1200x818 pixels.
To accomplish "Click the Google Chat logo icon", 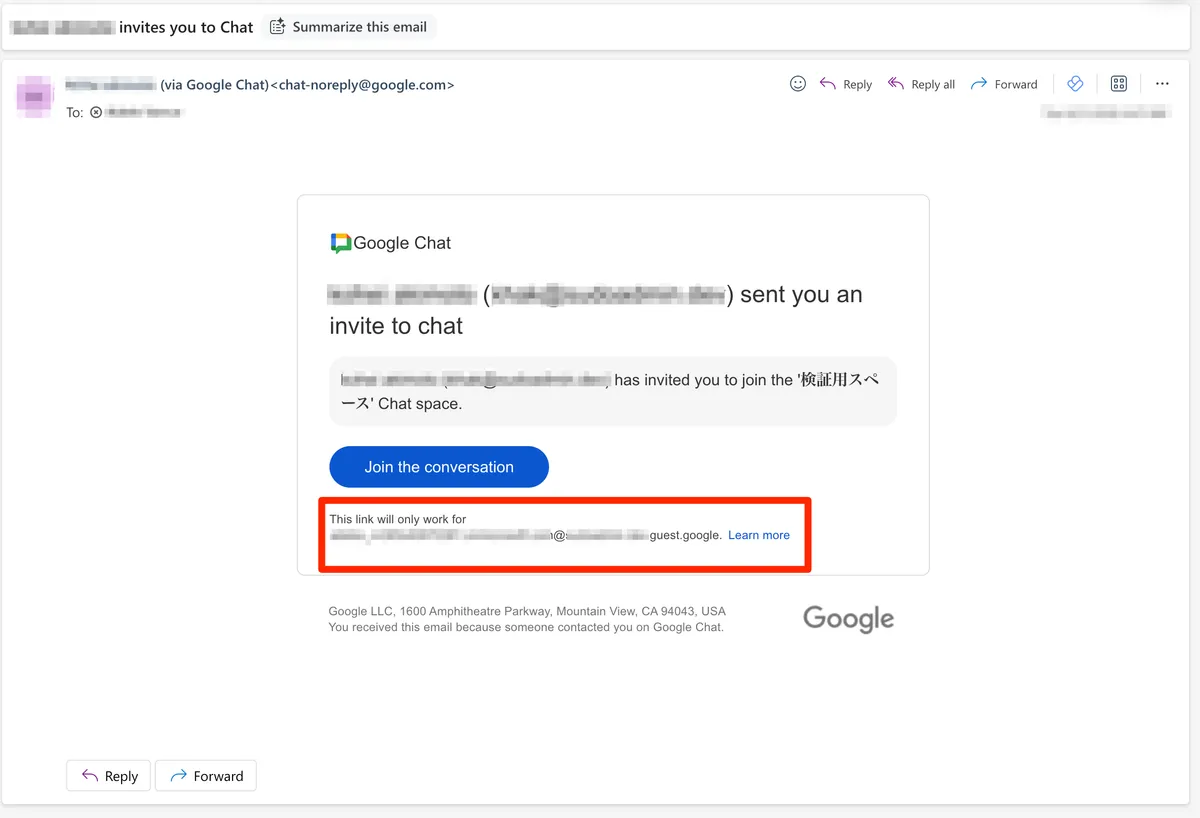I will (340, 243).
